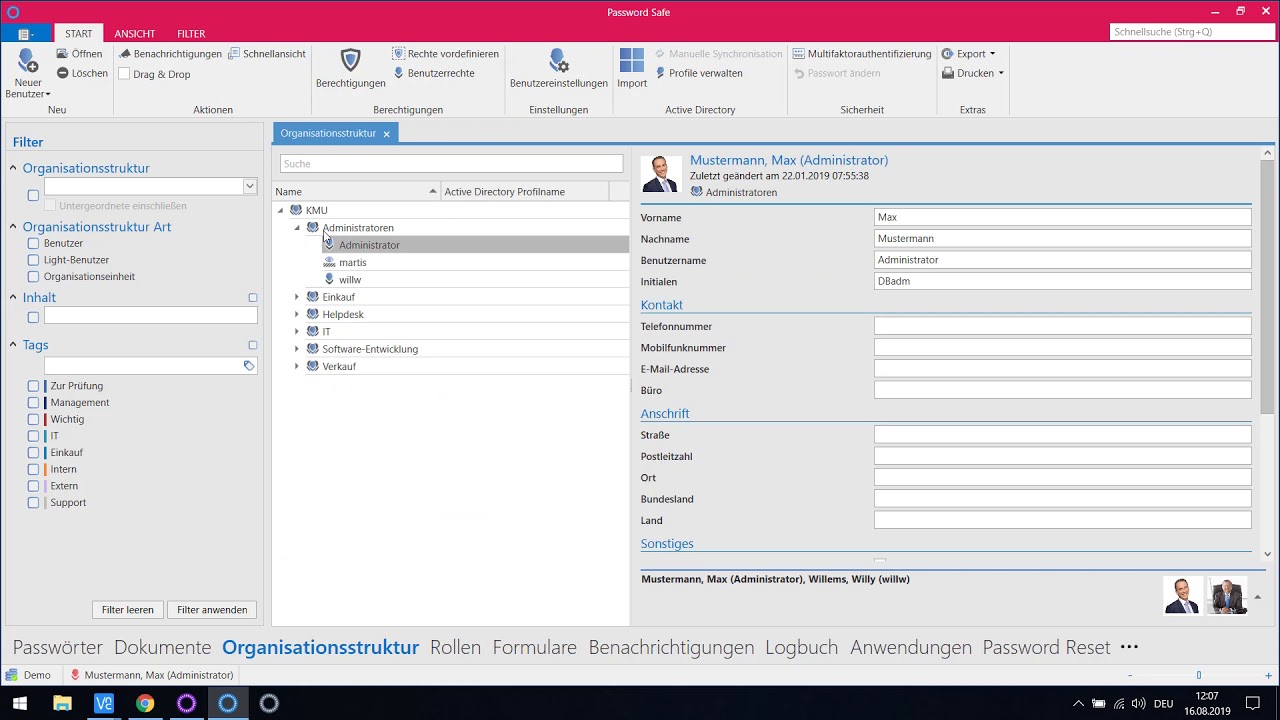Open Chrome from the taskbar
The width and height of the screenshot is (1280, 720).
[x=145, y=703]
